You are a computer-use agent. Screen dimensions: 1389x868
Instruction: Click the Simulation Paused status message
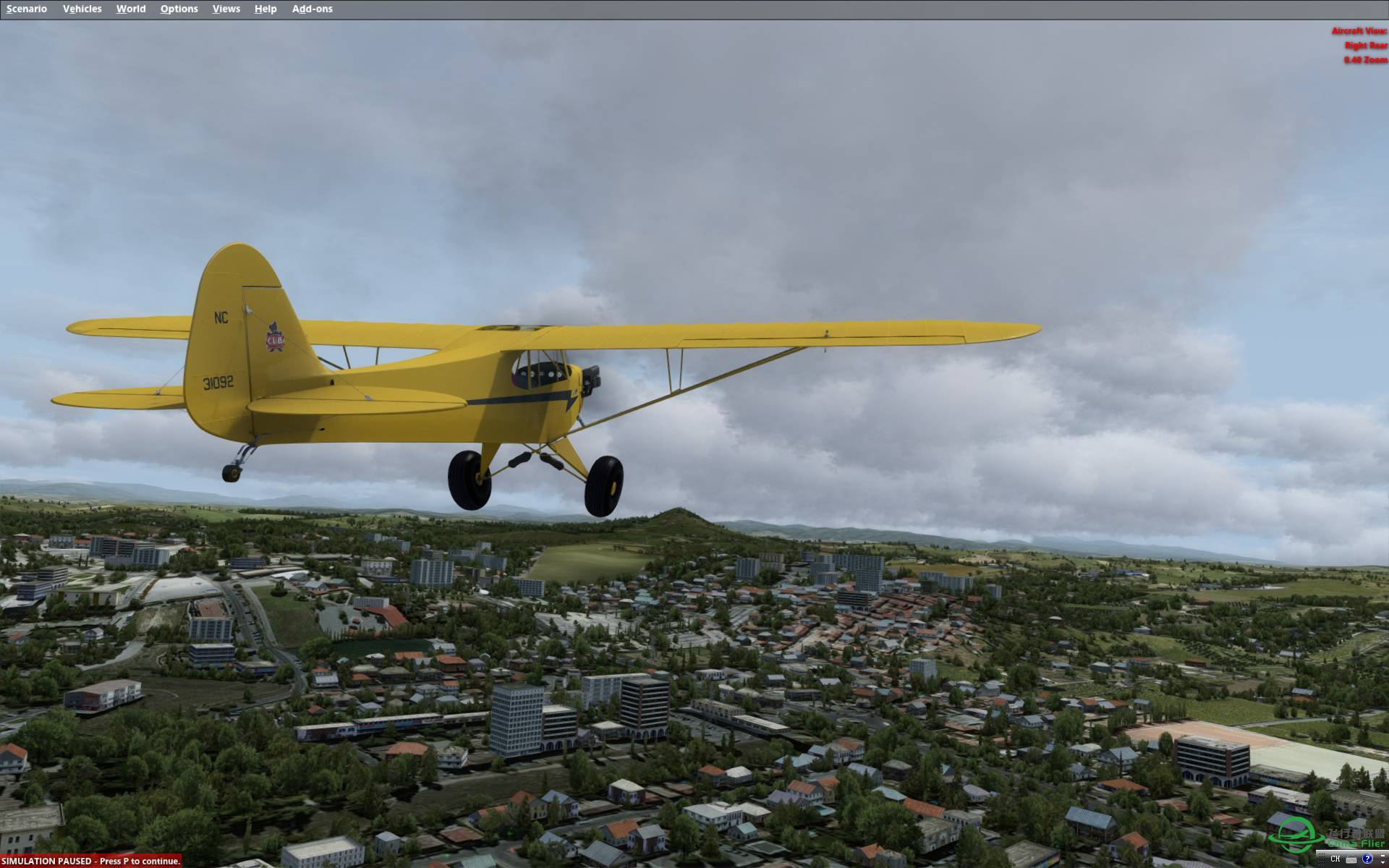click(x=90, y=861)
